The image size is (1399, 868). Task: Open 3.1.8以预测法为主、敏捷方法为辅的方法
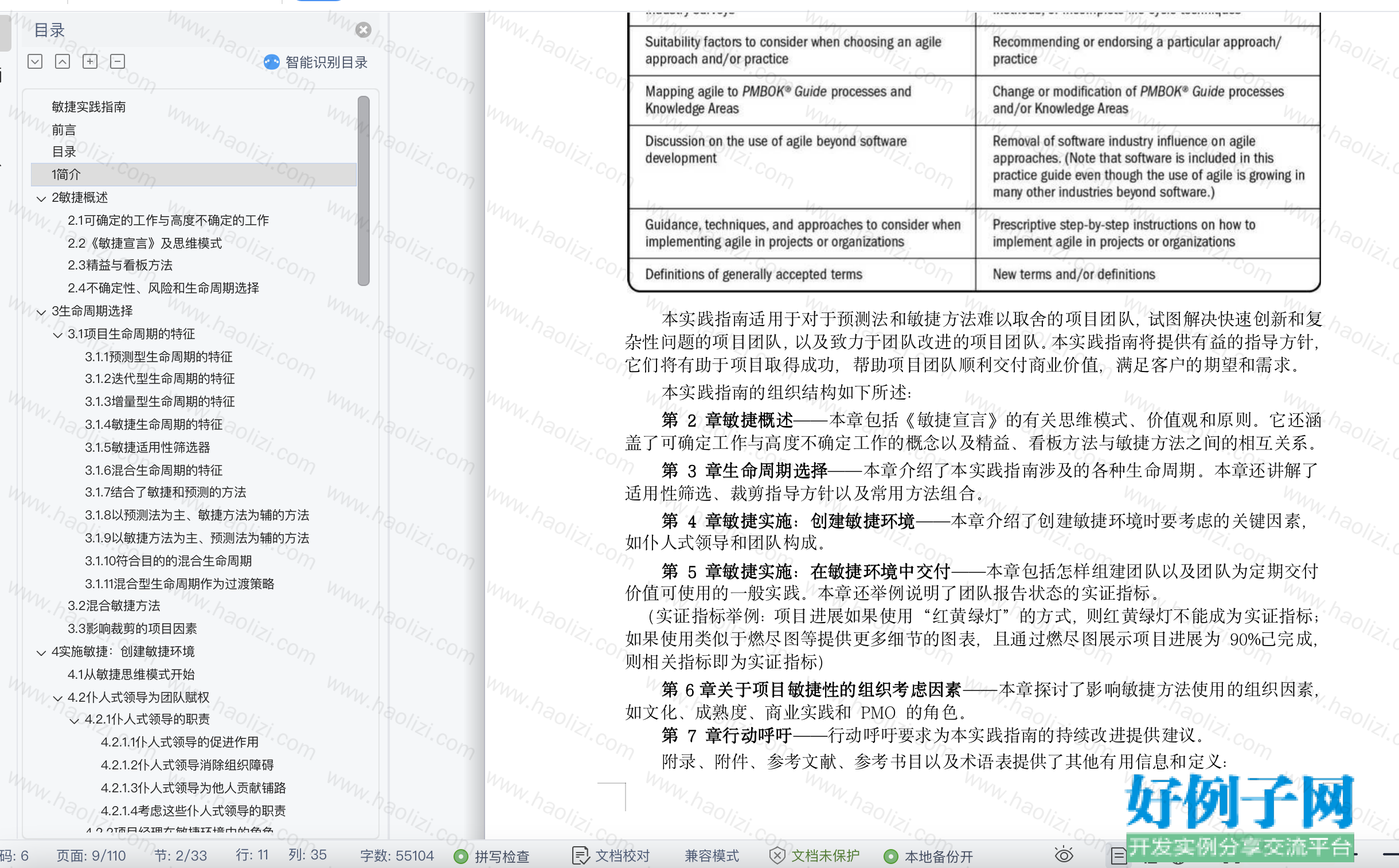coord(197,515)
